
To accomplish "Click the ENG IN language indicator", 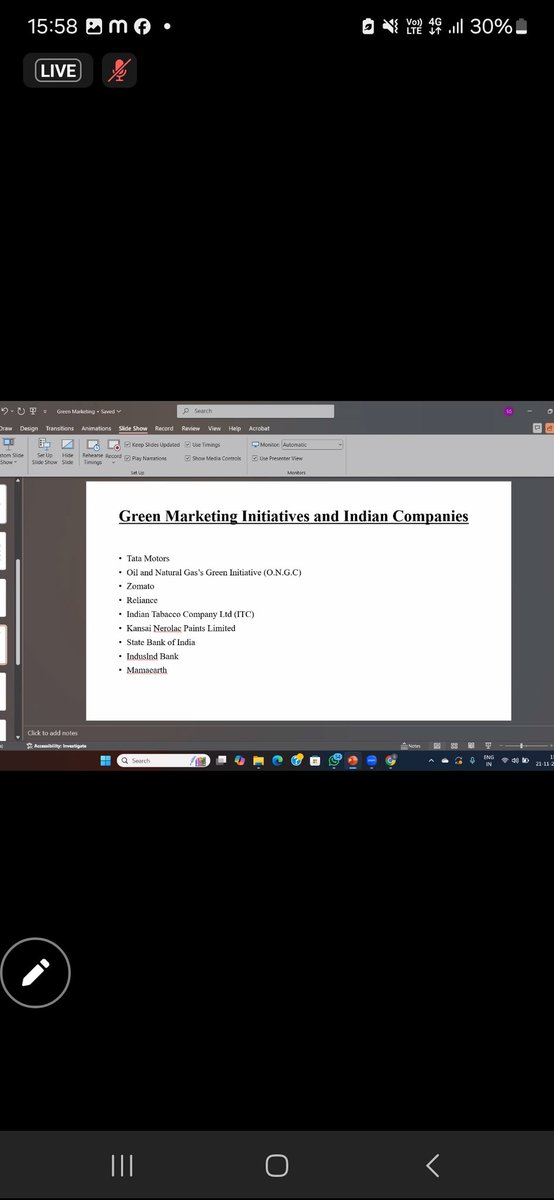I will (x=489, y=760).
